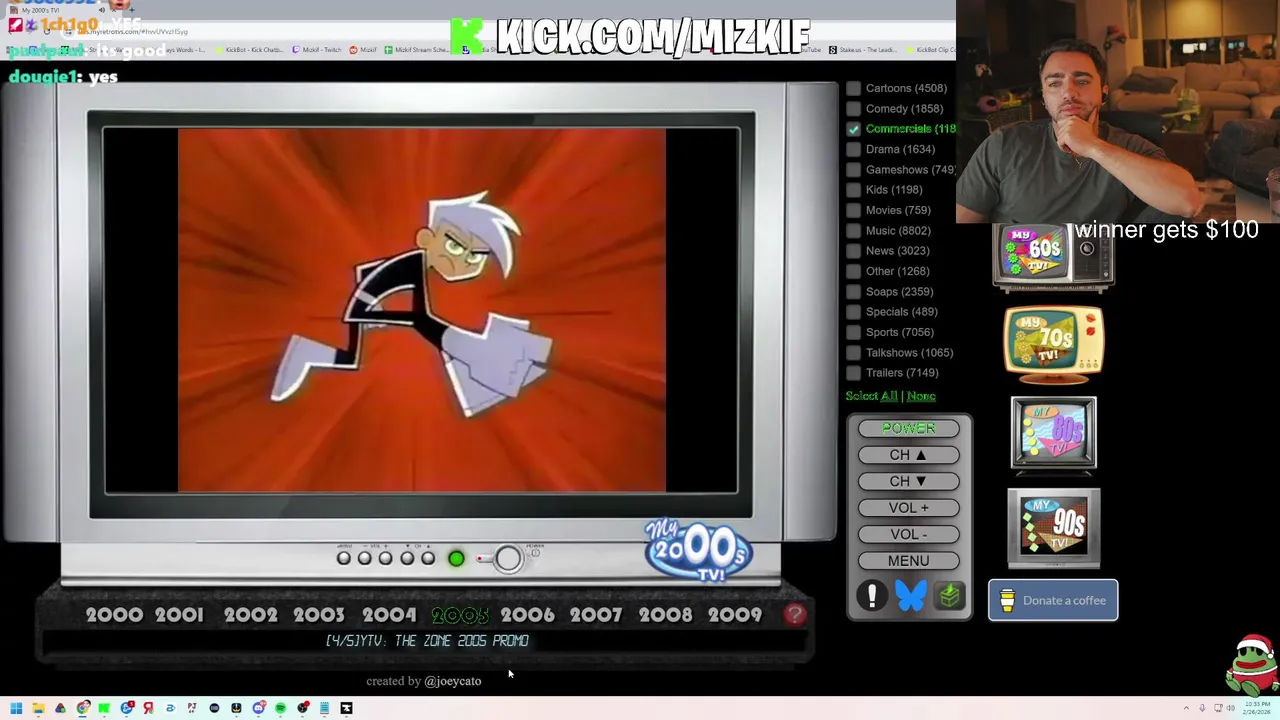Open File Explorer from the taskbar
Viewport: 1280px width, 720px height.
(38, 708)
